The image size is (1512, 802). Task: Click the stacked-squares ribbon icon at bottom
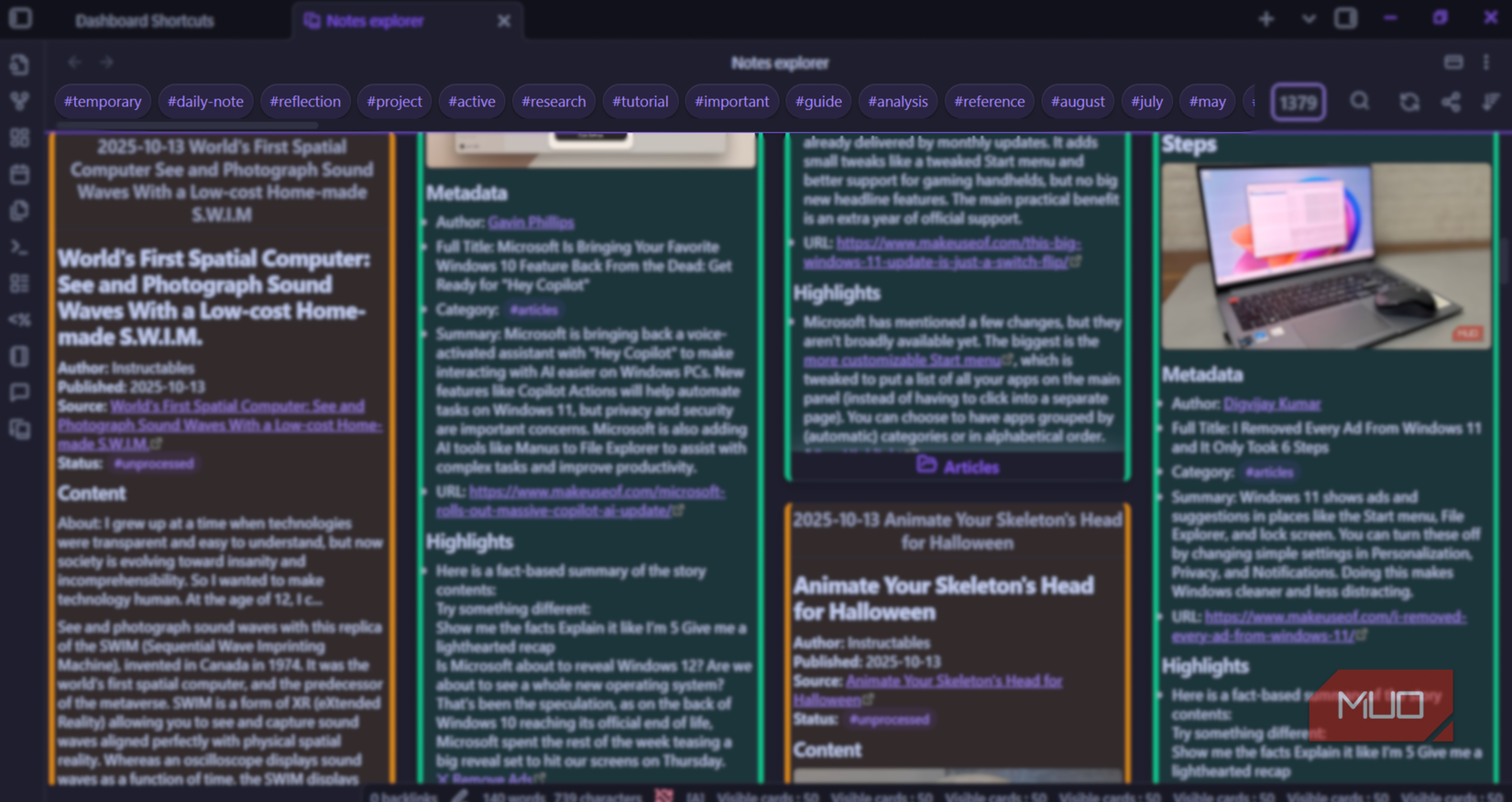click(19, 430)
